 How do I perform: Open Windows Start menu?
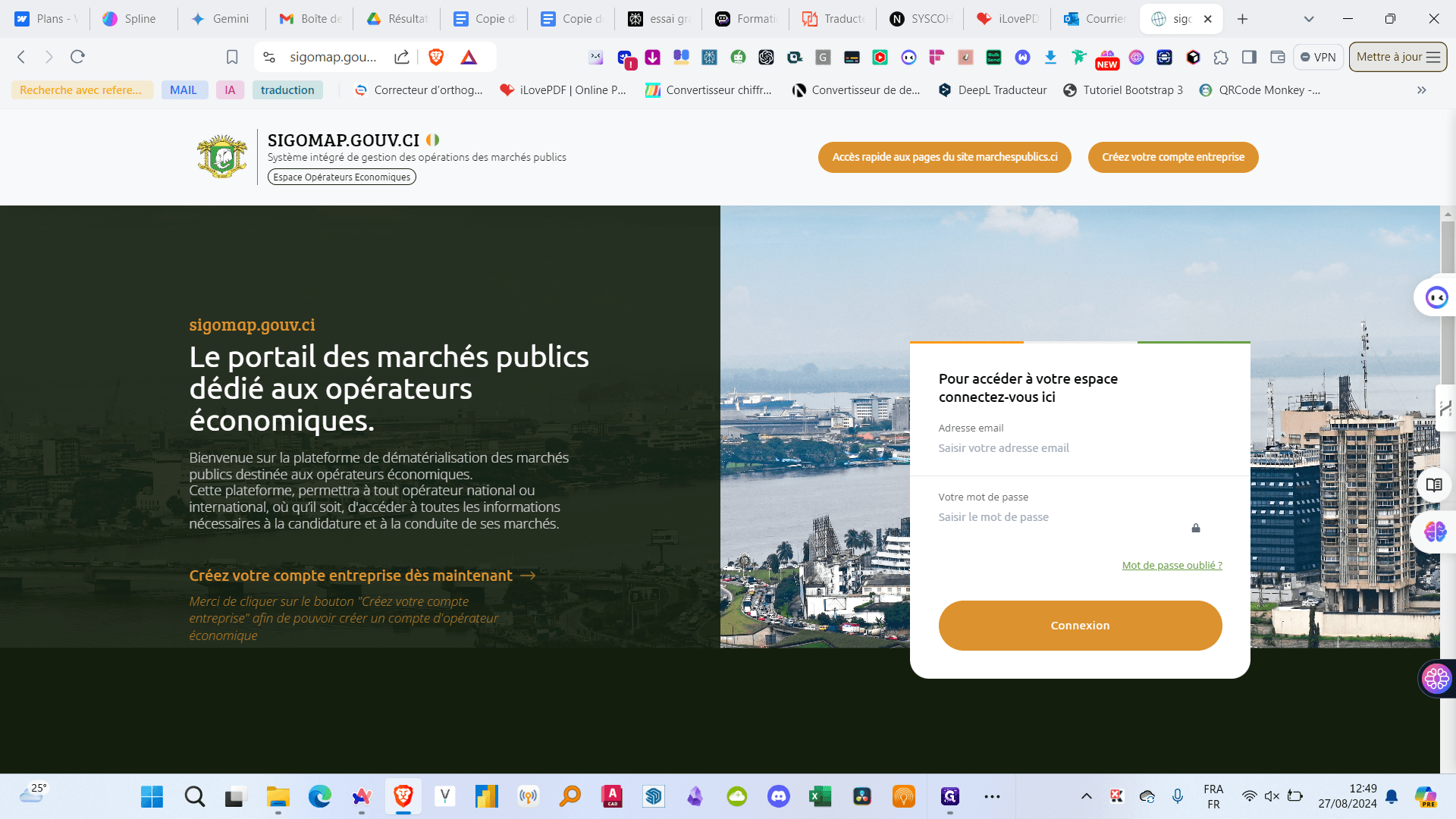pyautogui.click(x=152, y=796)
